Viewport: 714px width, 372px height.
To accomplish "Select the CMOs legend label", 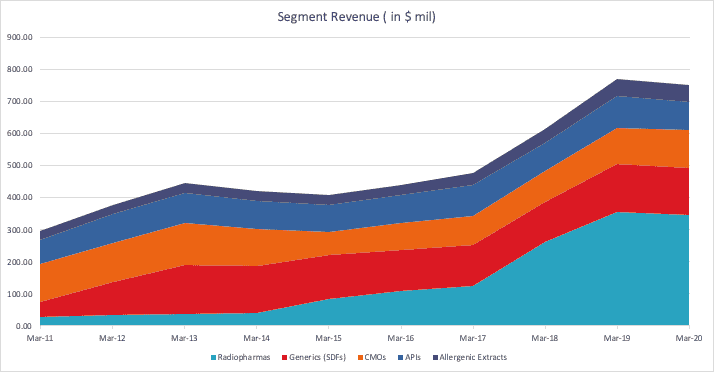I will [x=375, y=357].
